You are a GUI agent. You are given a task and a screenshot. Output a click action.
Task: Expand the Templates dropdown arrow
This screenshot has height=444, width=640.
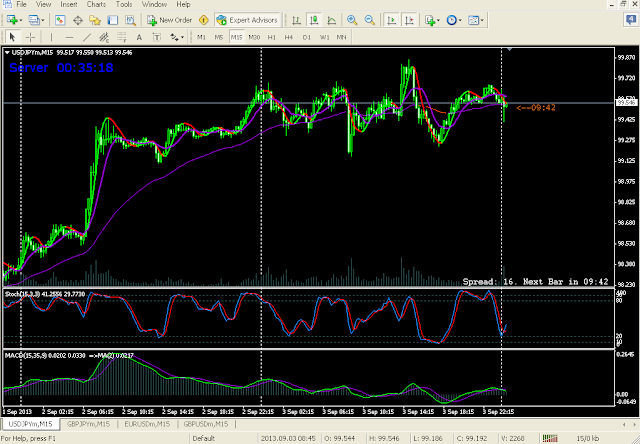pos(482,20)
